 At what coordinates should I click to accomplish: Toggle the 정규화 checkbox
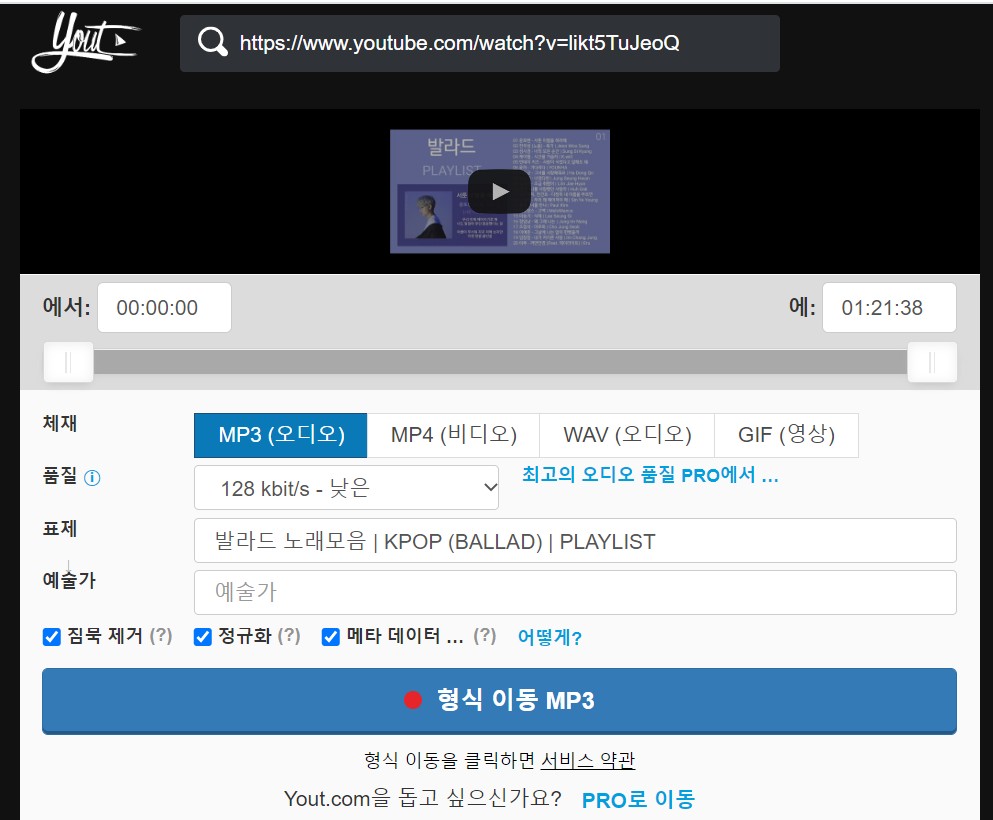pyautogui.click(x=203, y=636)
